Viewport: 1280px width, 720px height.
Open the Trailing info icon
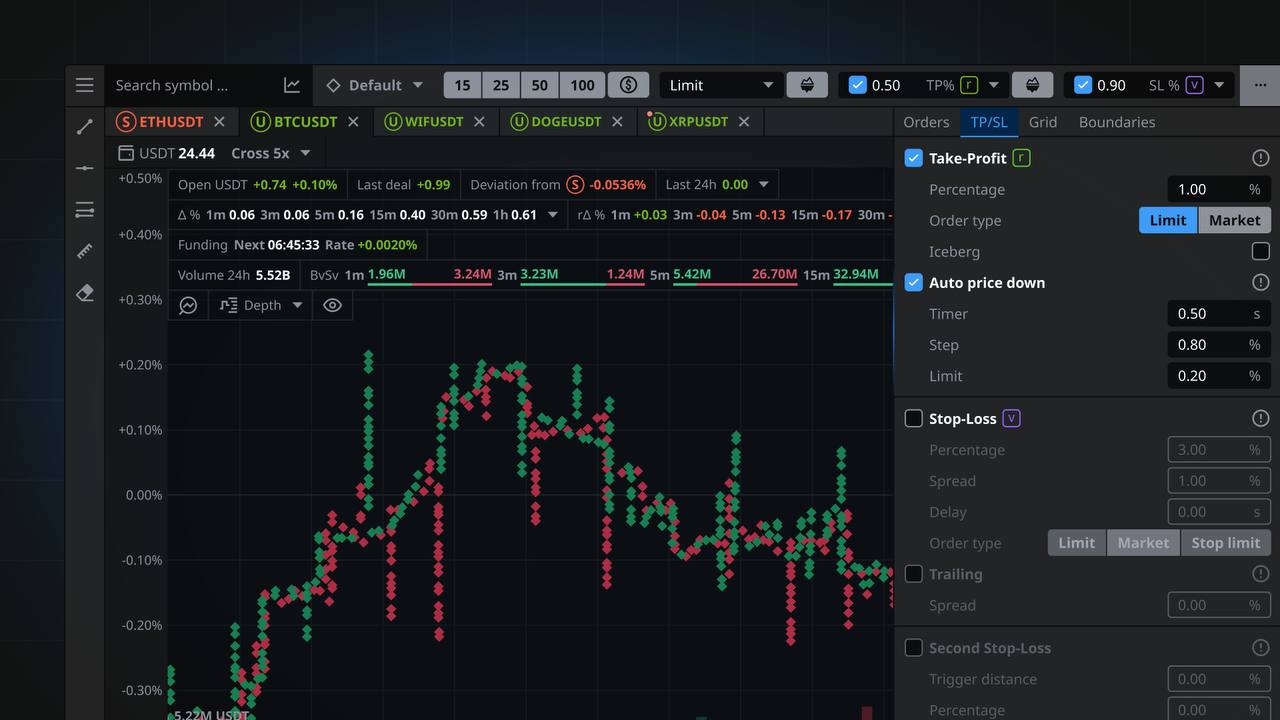tap(1260, 574)
